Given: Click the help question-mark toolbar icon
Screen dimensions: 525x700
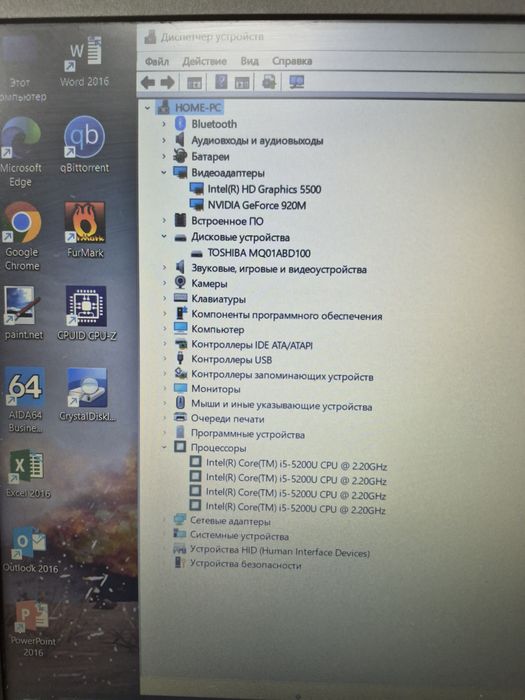Looking at the screenshot, I should pos(221,82).
